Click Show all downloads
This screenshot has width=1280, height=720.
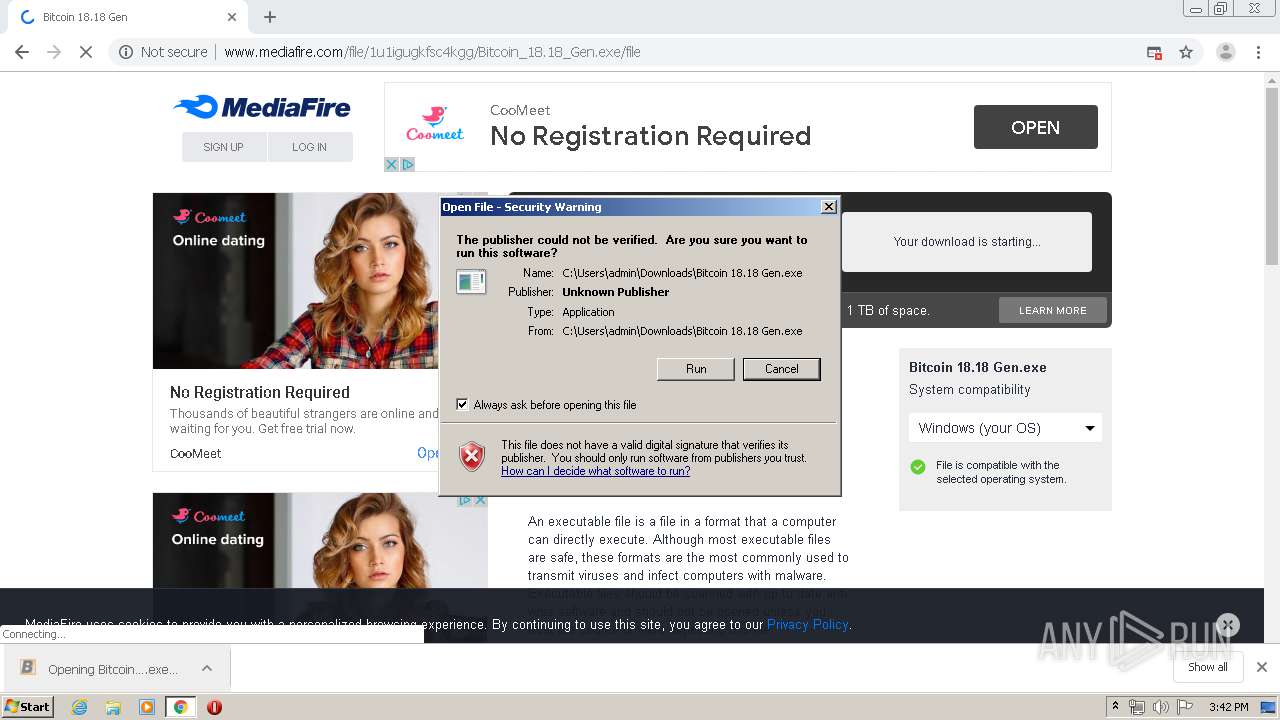coord(1207,667)
